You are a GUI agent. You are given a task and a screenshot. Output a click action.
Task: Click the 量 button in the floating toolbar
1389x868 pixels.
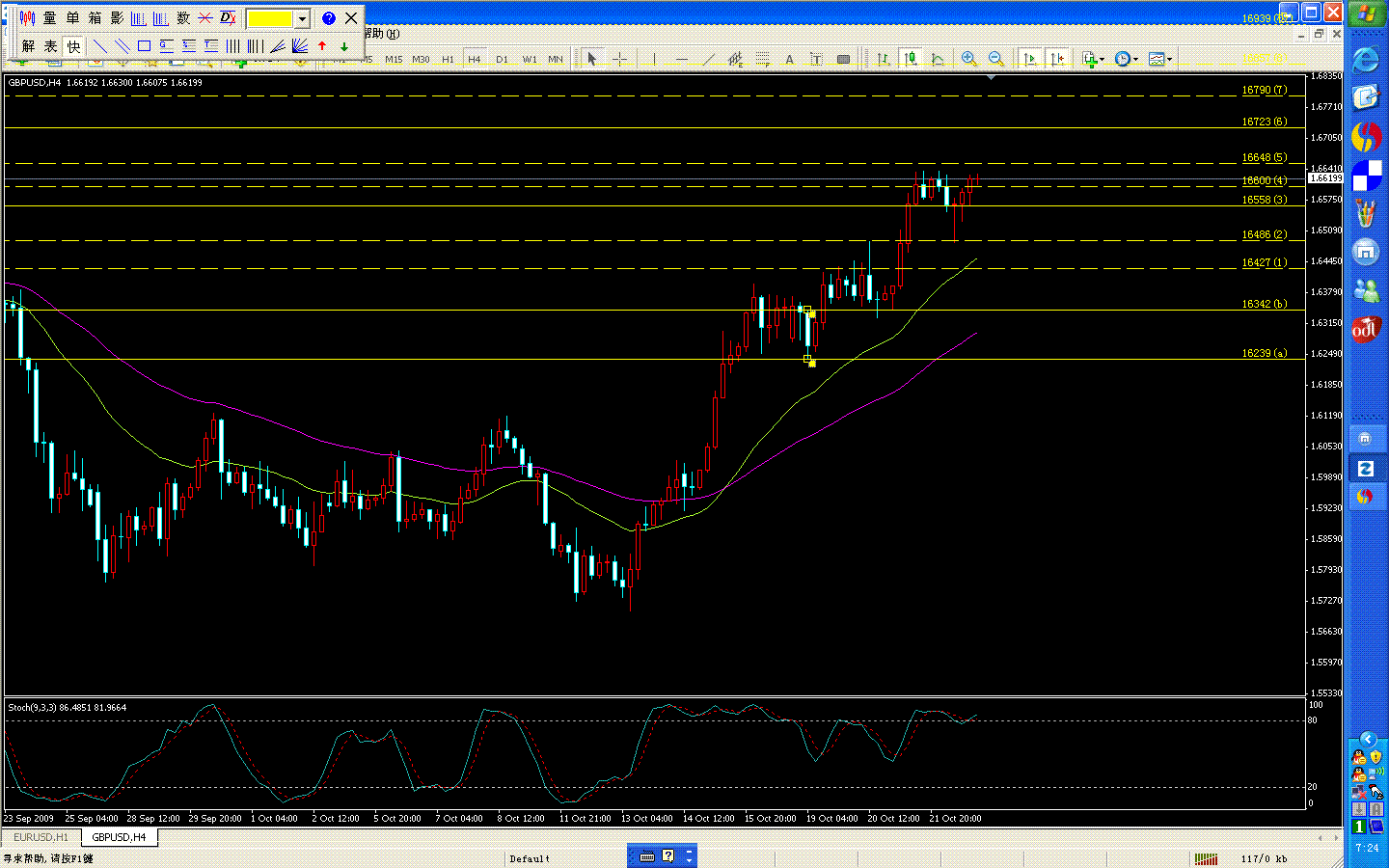[x=50, y=18]
